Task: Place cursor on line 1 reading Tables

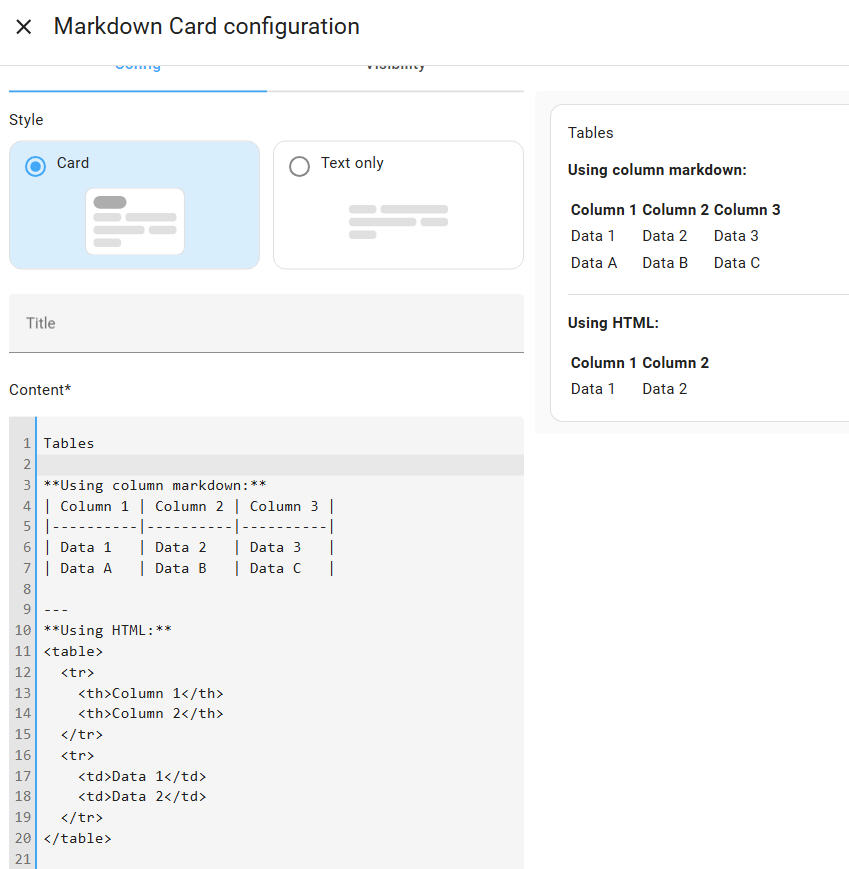Action: click(68, 443)
